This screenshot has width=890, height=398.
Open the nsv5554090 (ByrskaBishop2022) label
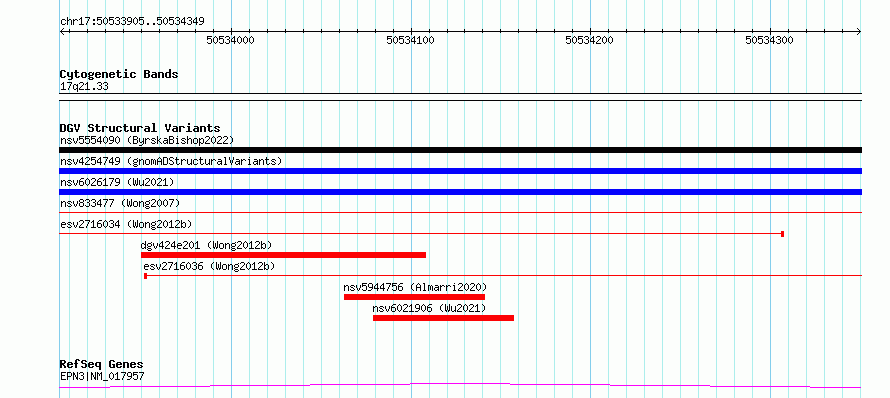pos(147,140)
